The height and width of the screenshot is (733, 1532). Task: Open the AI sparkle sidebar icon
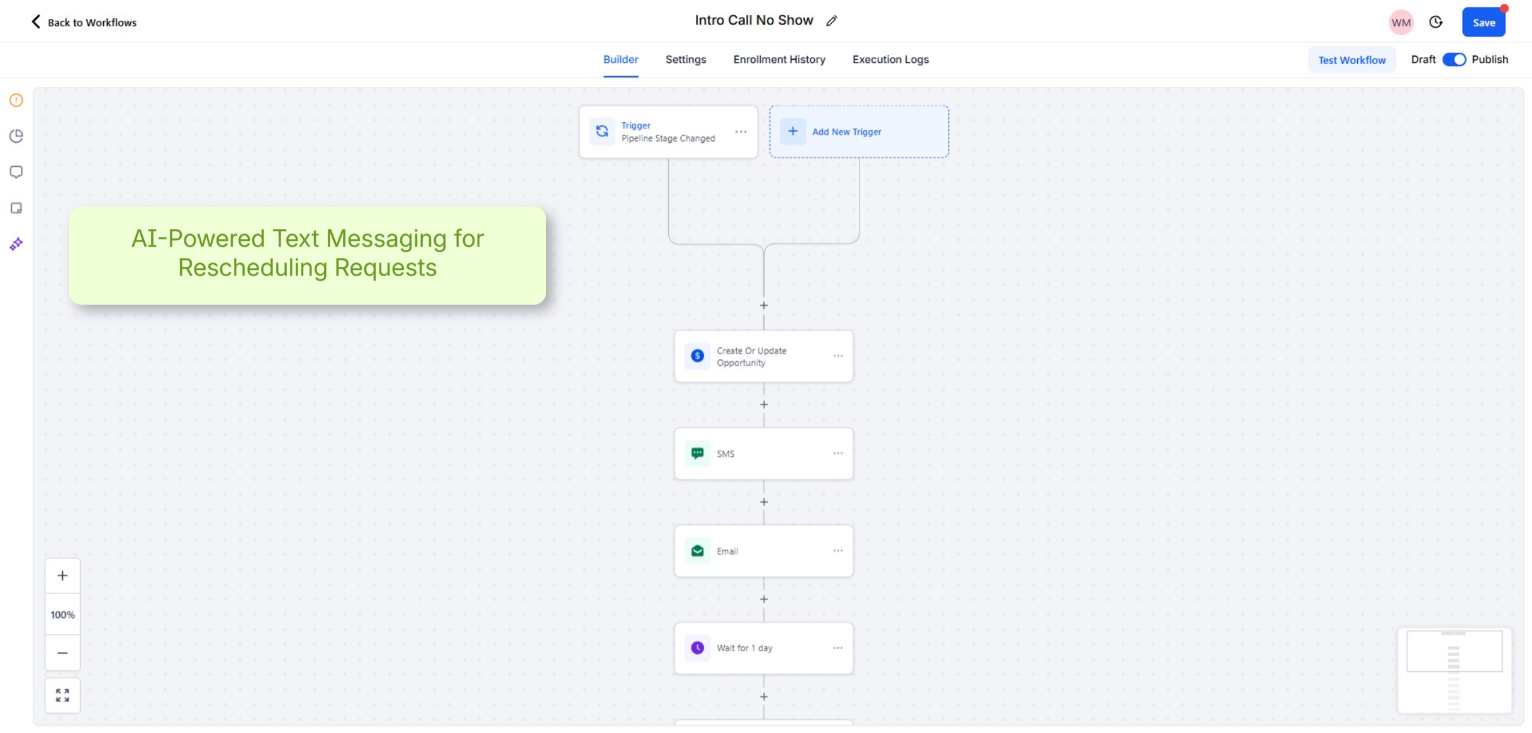pyautogui.click(x=16, y=244)
